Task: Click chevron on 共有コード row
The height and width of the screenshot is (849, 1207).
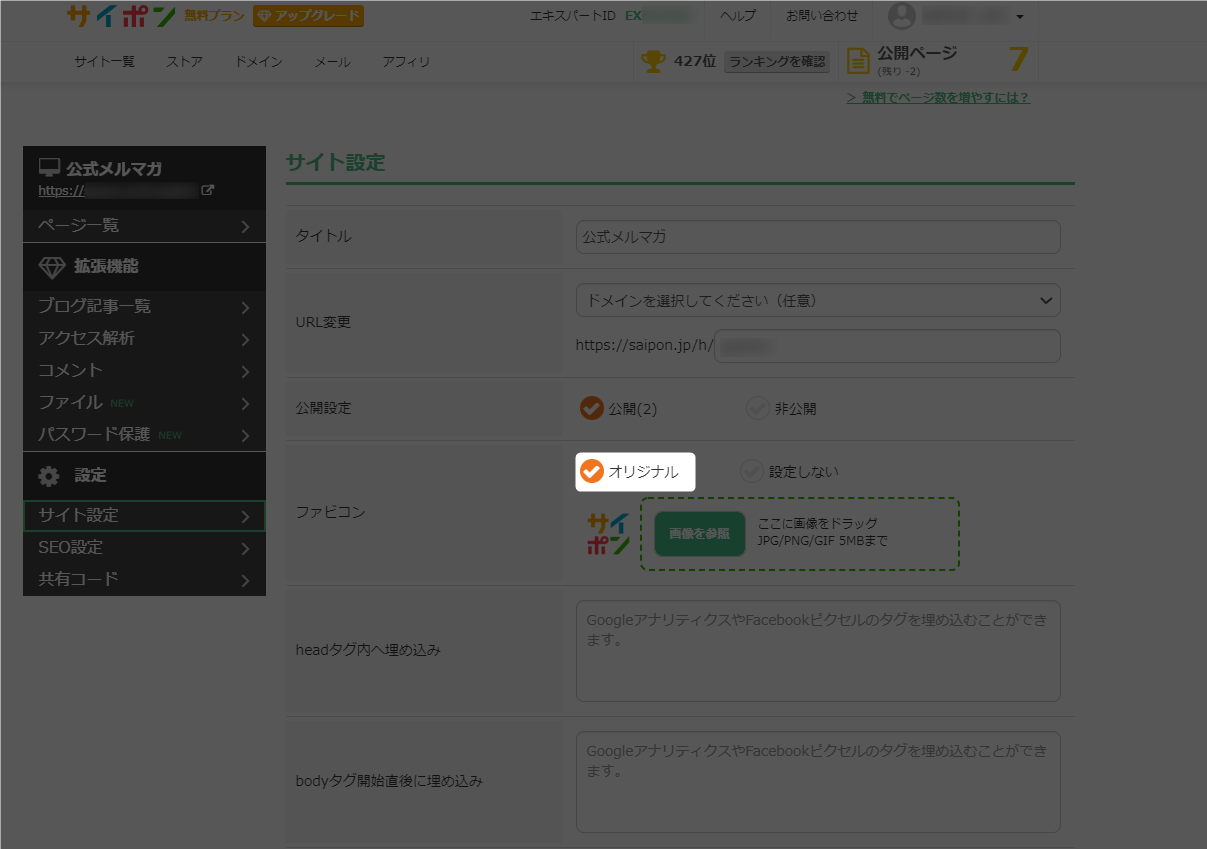Action: click(246, 581)
